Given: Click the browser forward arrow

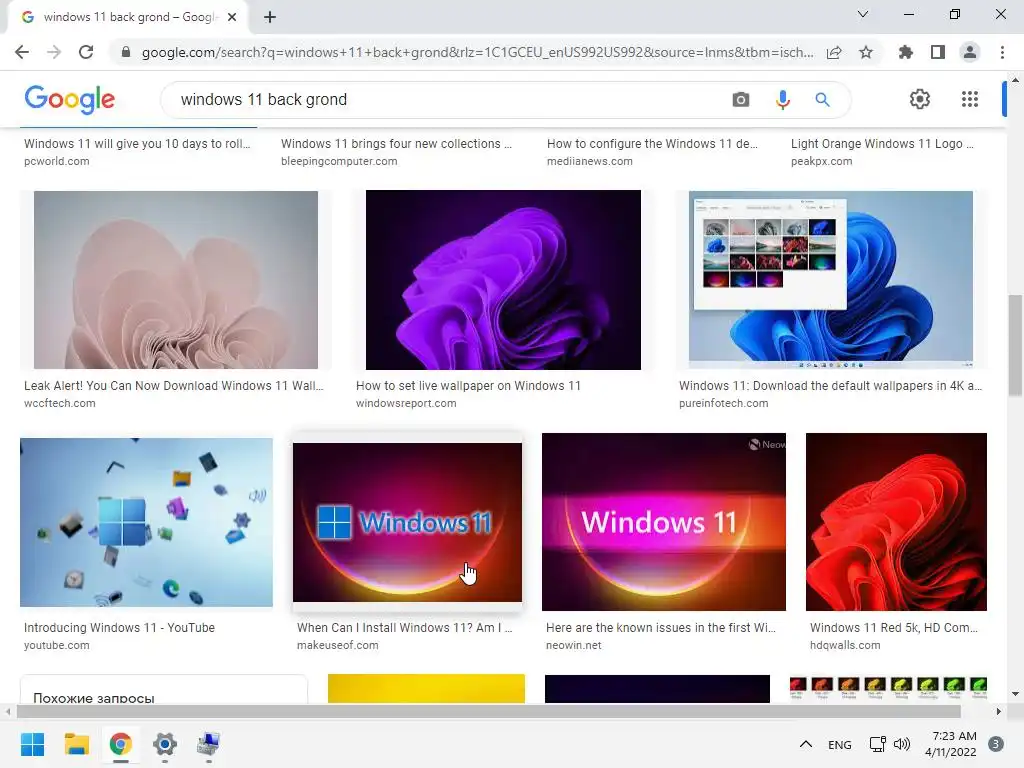Looking at the screenshot, I should click(54, 52).
